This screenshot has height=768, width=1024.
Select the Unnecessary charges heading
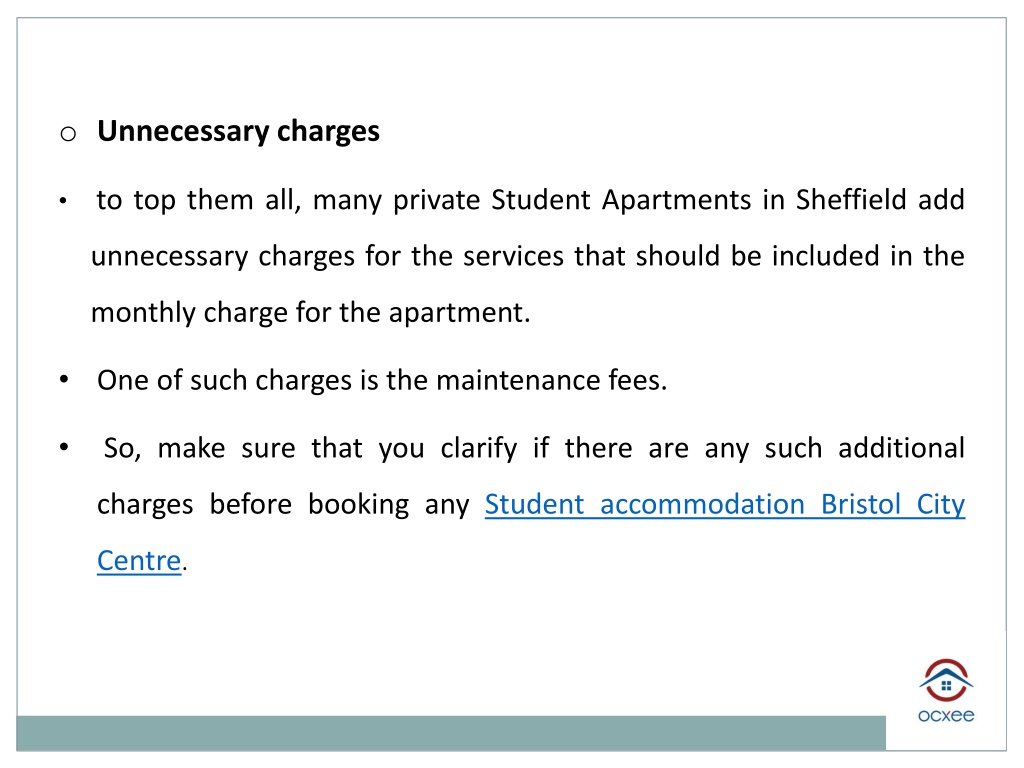[x=238, y=131]
